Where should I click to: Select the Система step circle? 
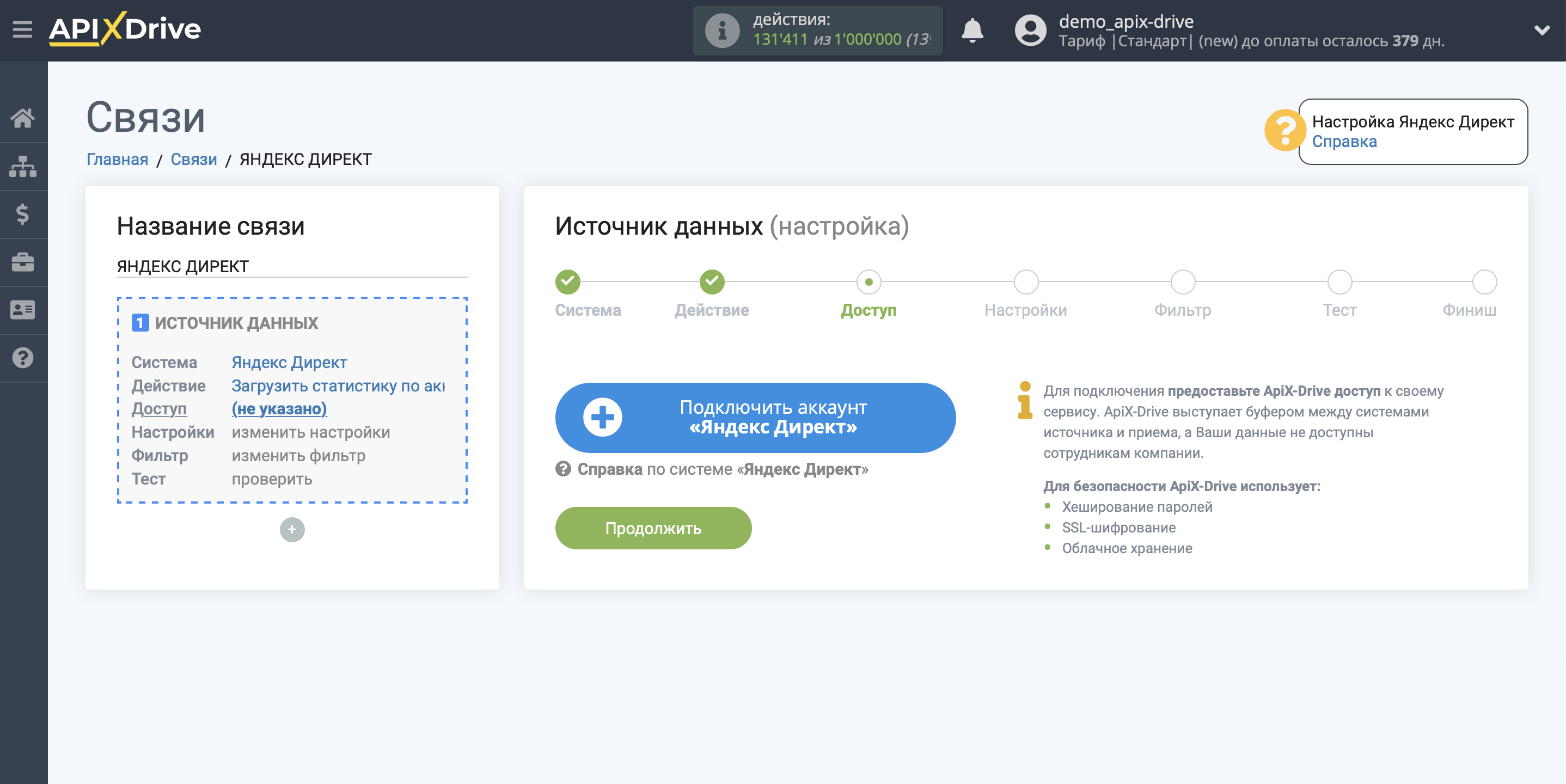pos(567,281)
